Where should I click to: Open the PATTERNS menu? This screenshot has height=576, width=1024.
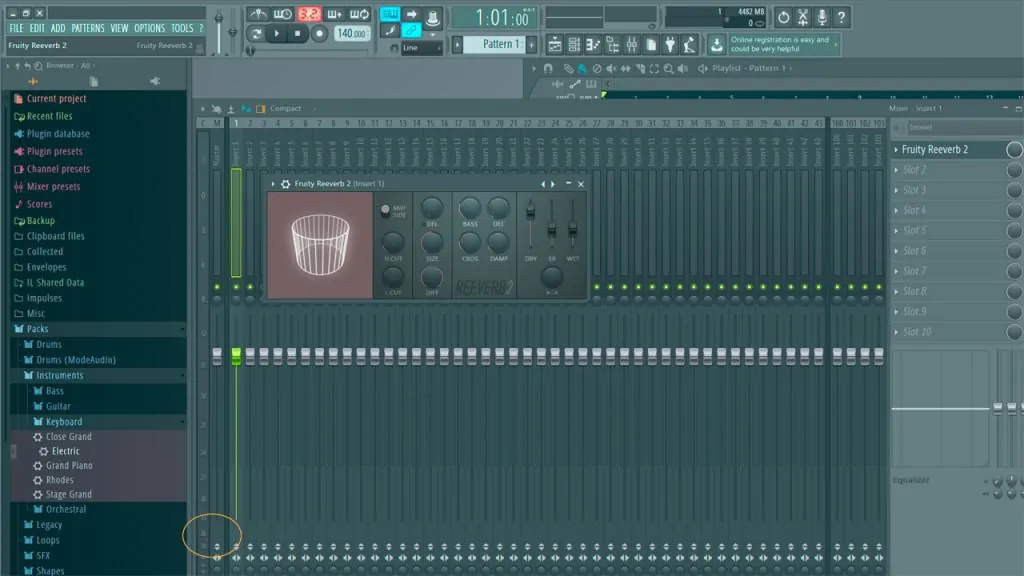click(x=88, y=28)
